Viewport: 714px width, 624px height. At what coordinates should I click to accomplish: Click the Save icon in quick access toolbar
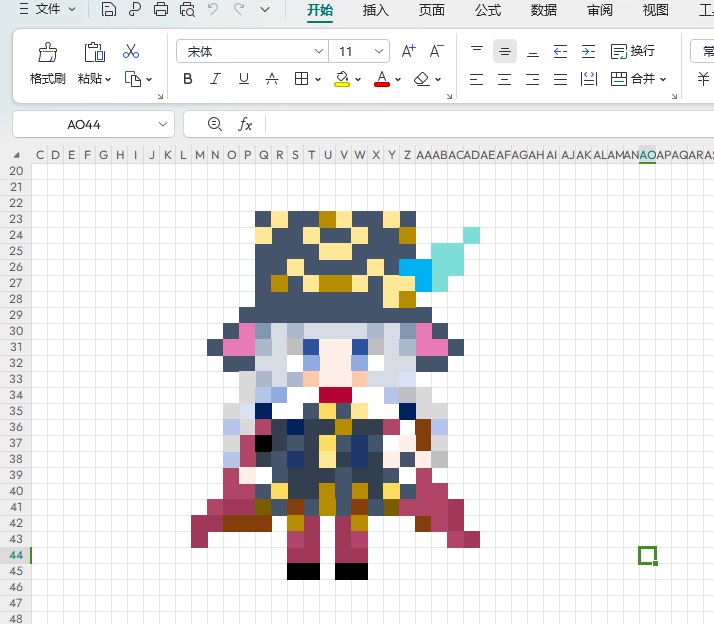(x=108, y=9)
